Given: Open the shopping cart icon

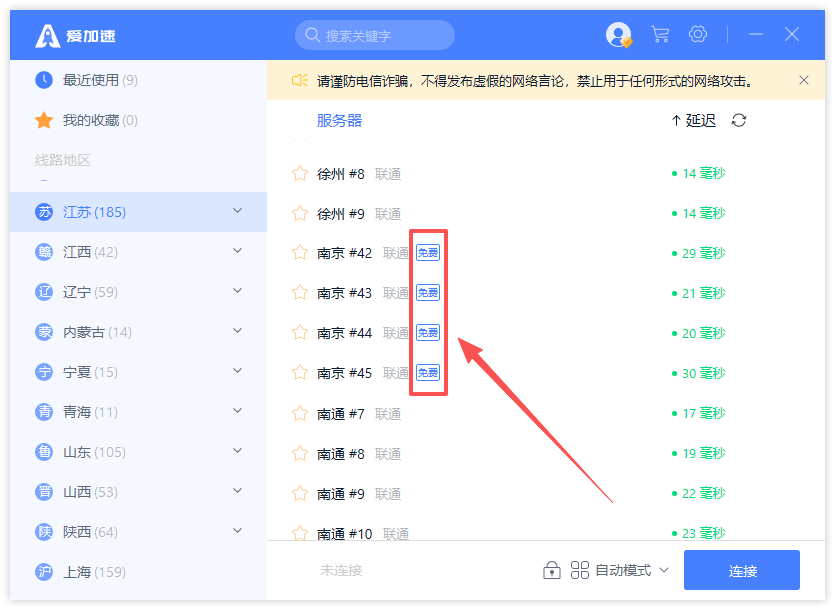Looking at the screenshot, I should point(660,35).
